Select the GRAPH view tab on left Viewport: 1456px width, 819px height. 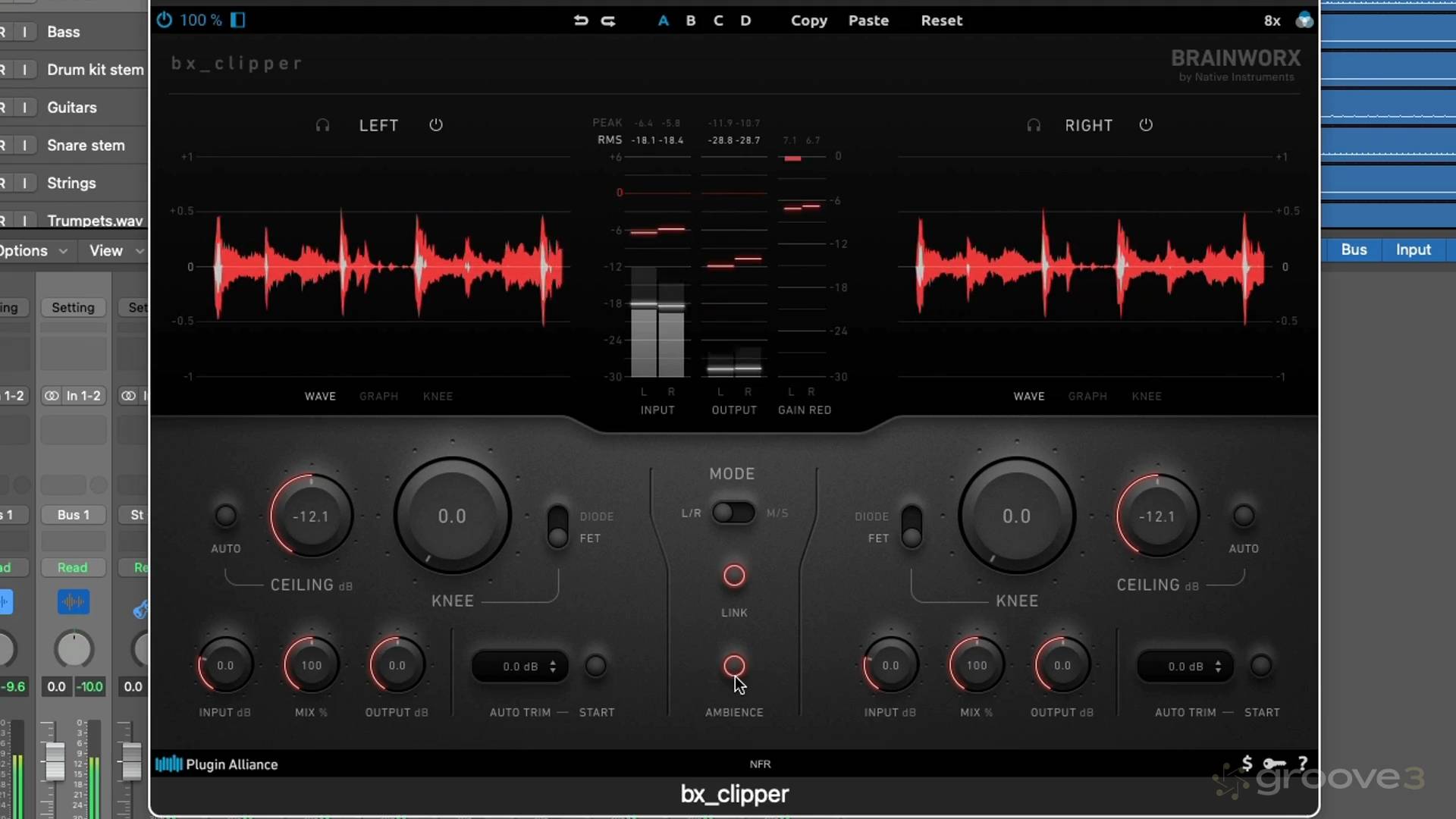378,396
